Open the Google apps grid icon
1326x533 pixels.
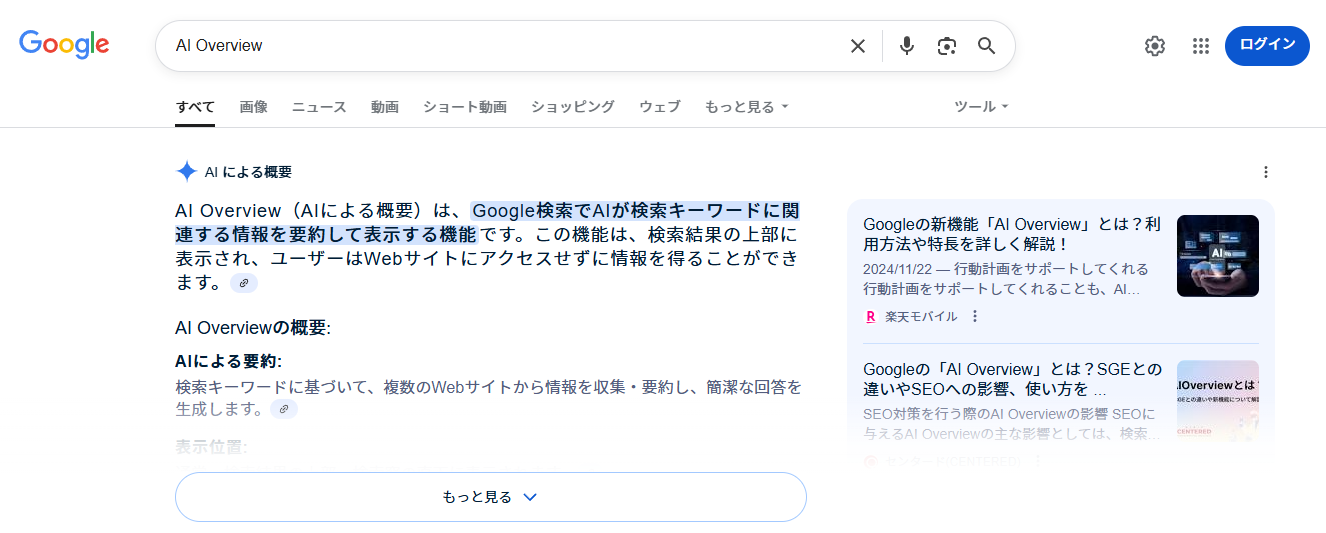pyautogui.click(x=1201, y=46)
